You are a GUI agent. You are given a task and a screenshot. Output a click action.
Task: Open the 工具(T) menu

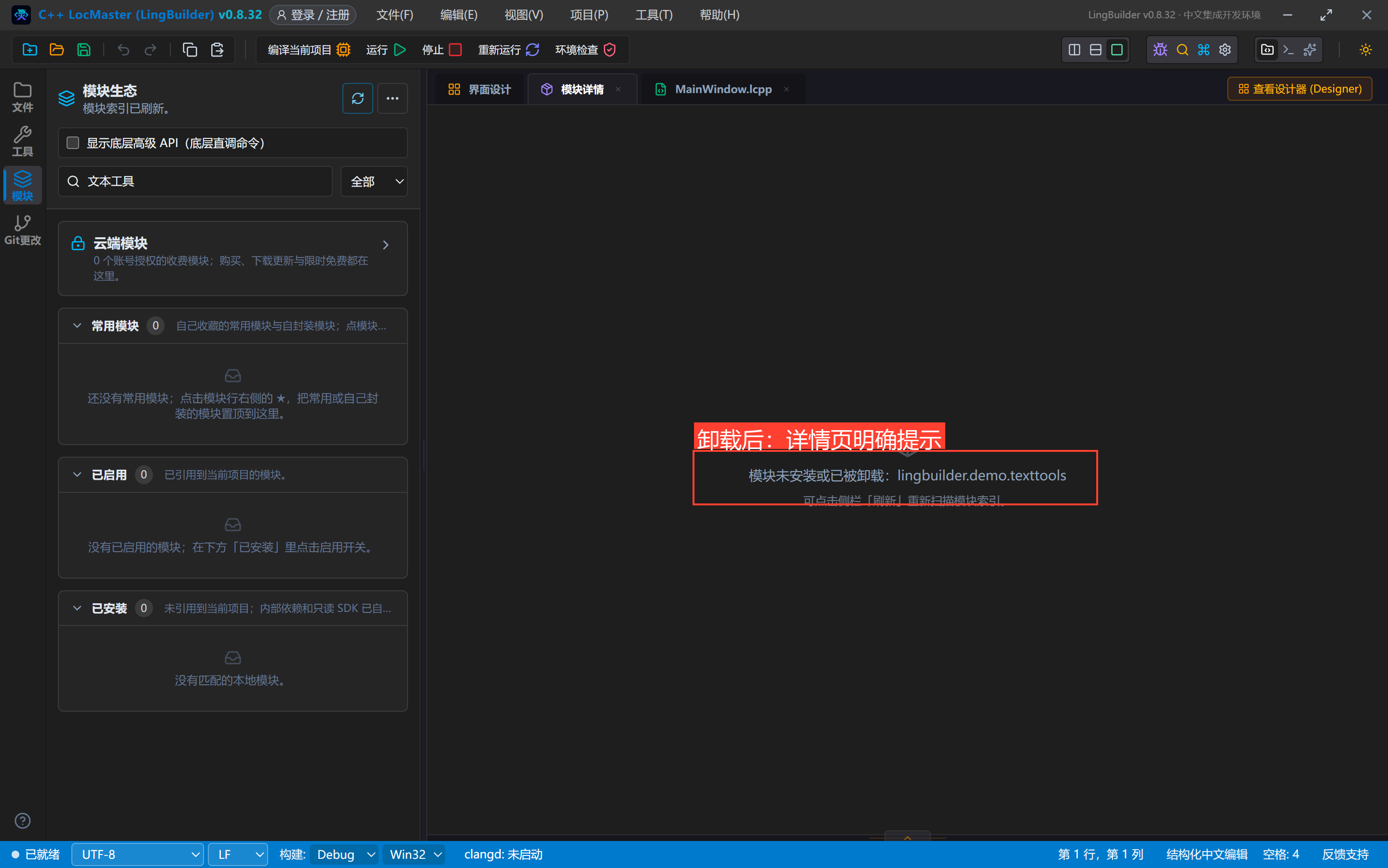[x=654, y=15]
